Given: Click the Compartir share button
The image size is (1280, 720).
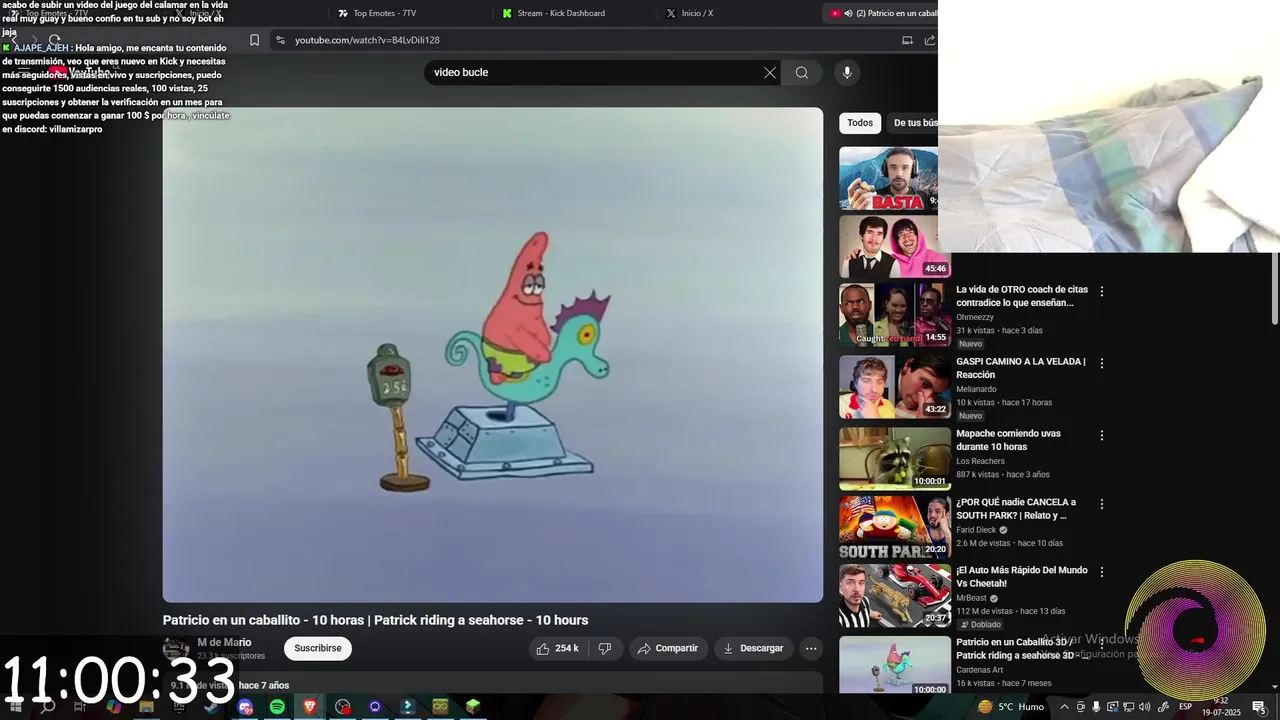Looking at the screenshot, I should (668, 648).
